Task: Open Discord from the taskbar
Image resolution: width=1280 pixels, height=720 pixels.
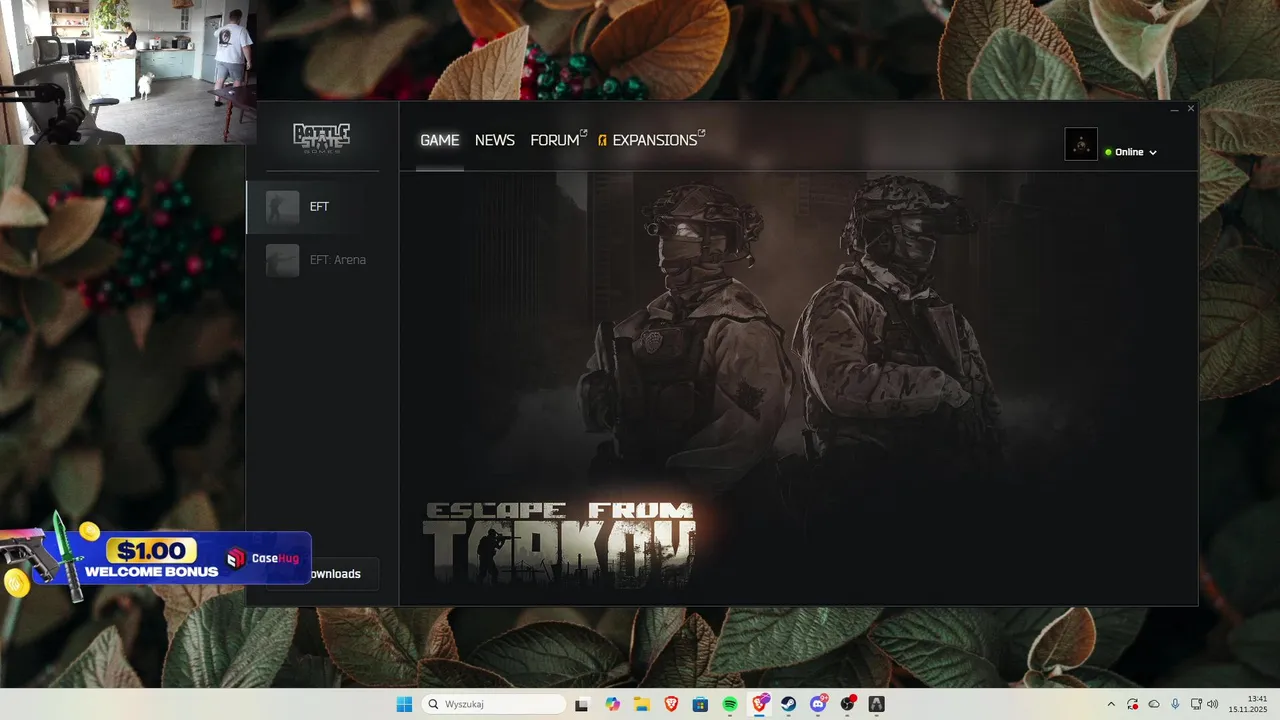Action: click(819, 704)
